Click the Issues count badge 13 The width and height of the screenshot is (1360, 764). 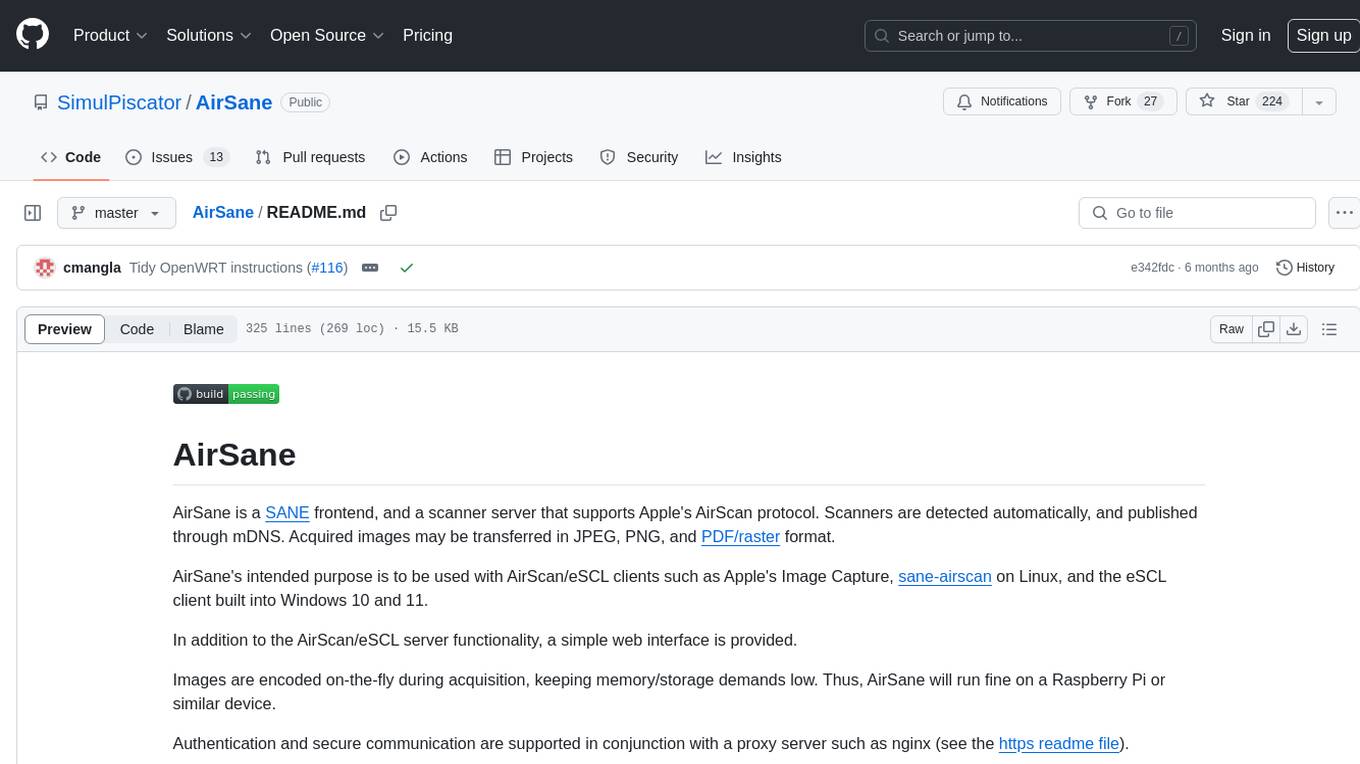tap(216, 157)
